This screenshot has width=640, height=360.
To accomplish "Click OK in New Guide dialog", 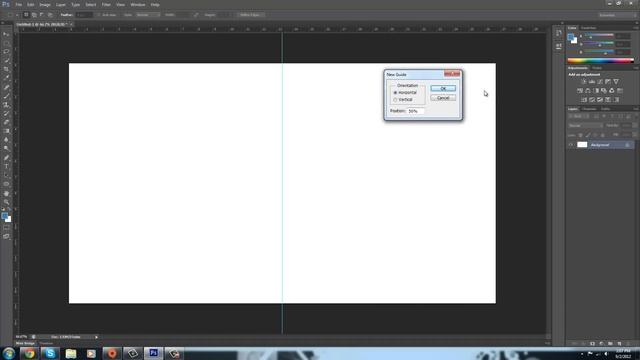I will pos(443,89).
